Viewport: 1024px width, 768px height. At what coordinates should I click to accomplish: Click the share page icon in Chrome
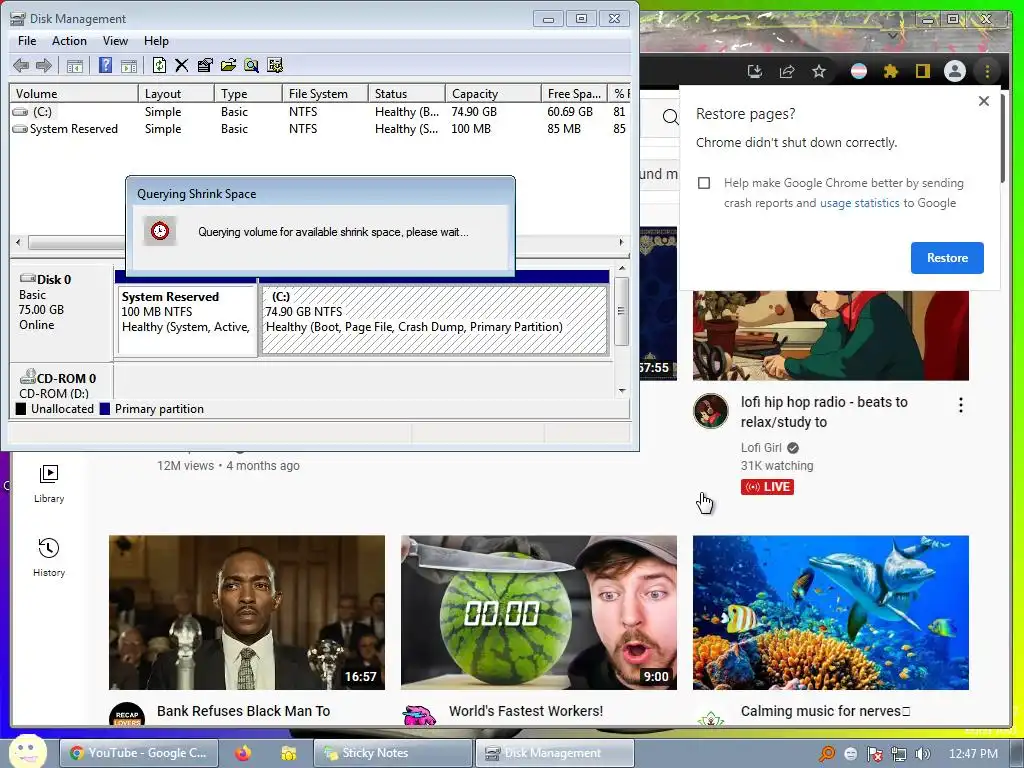pyautogui.click(x=787, y=71)
